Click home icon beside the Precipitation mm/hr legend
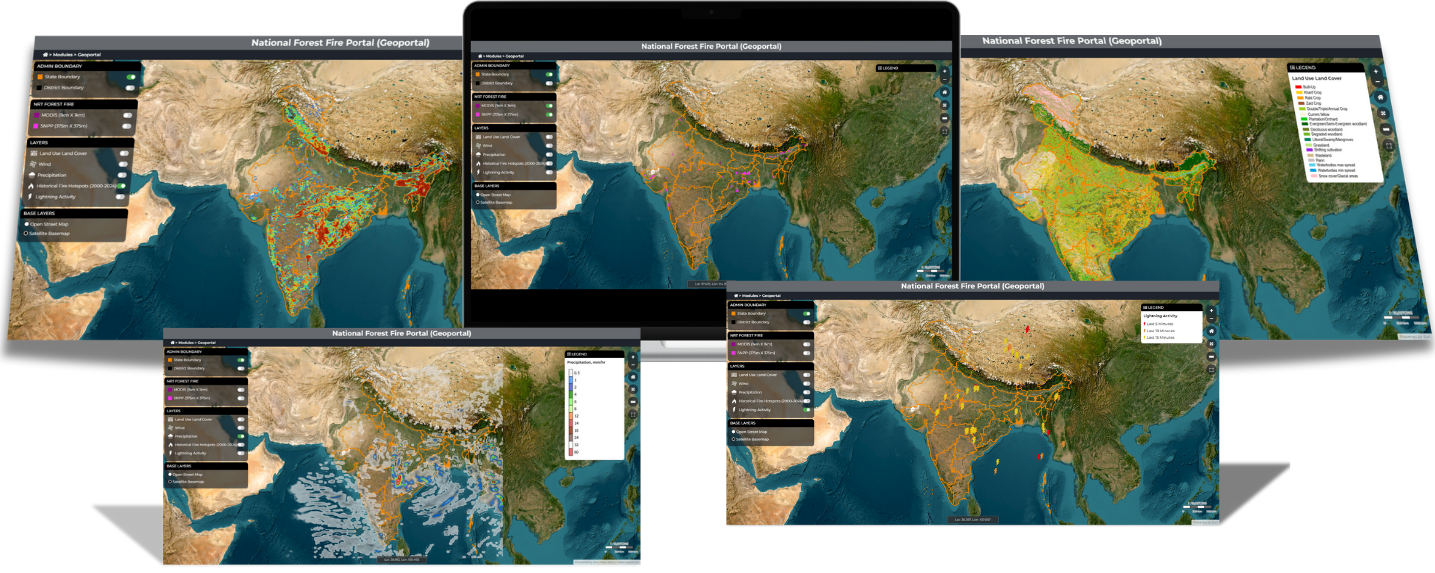The height and width of the screenshot is (573, 1435). (633, 376)
